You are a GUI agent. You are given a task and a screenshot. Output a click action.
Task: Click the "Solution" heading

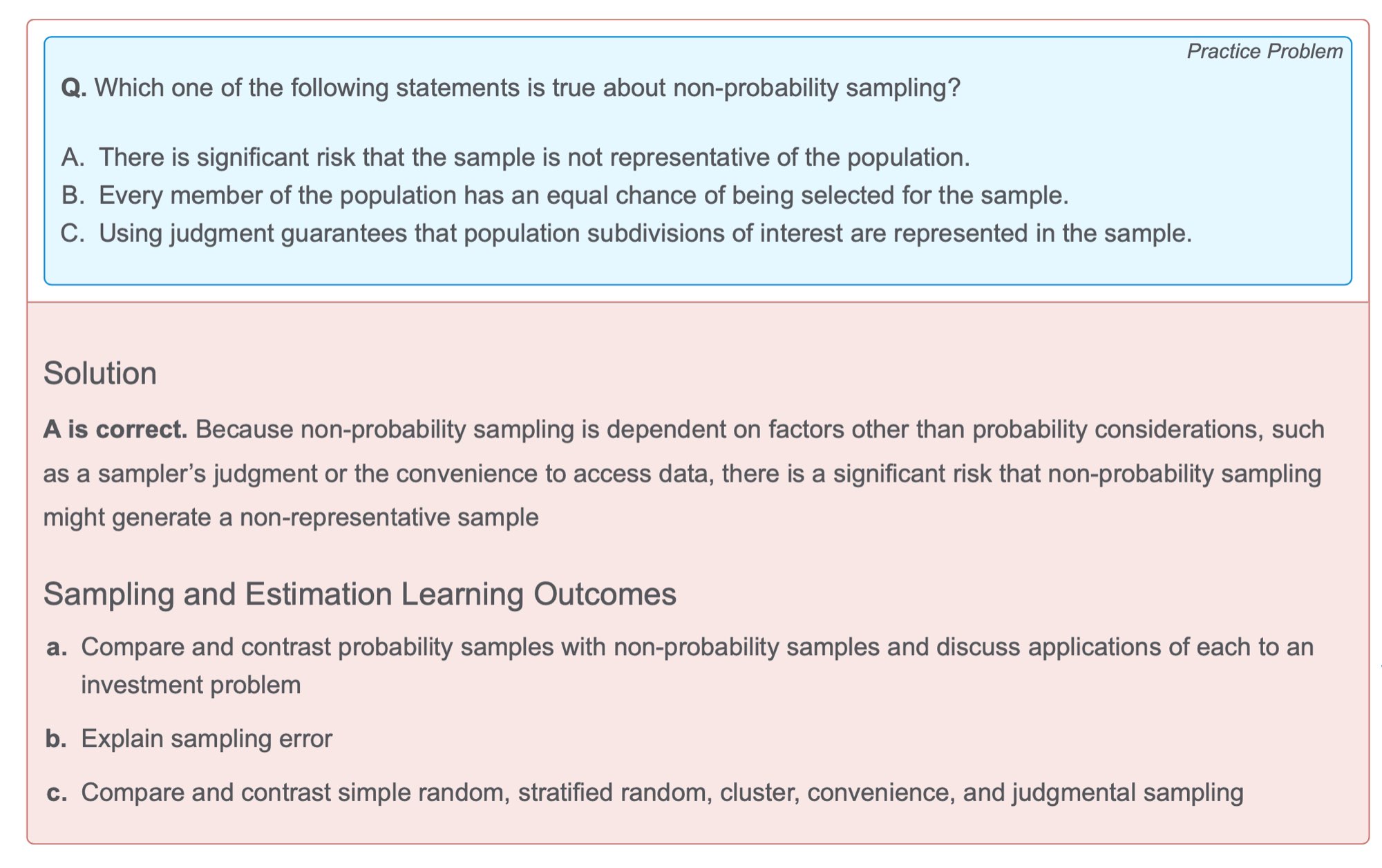point(100,373)
